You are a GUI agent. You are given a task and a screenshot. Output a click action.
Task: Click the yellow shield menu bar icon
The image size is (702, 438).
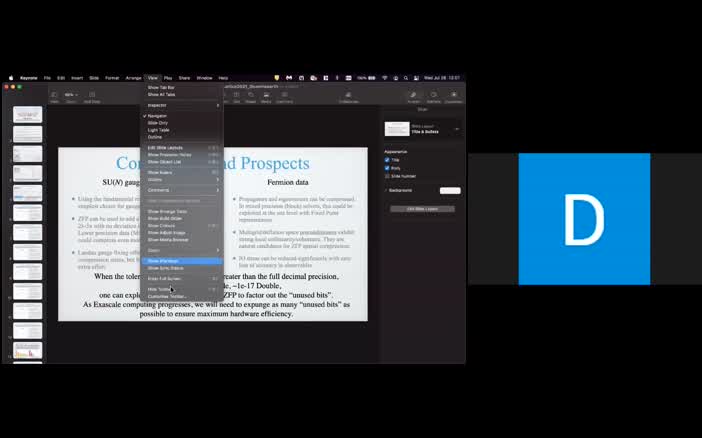(277, 78)
